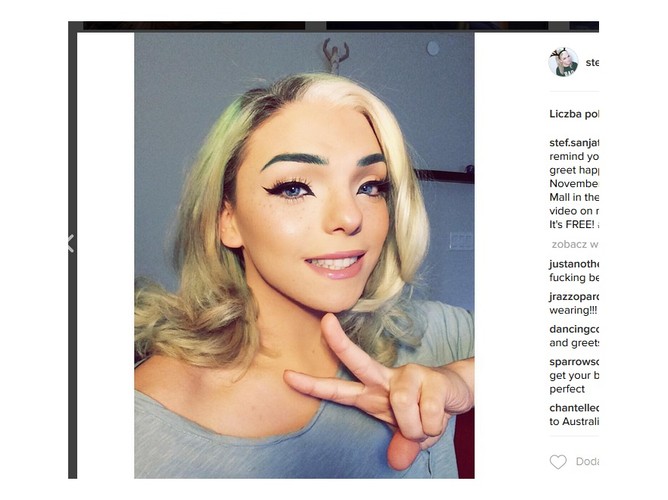Click the comment text 'to Australi'
The height and width of the screenshot is (500, 668).
pos(574,422)
